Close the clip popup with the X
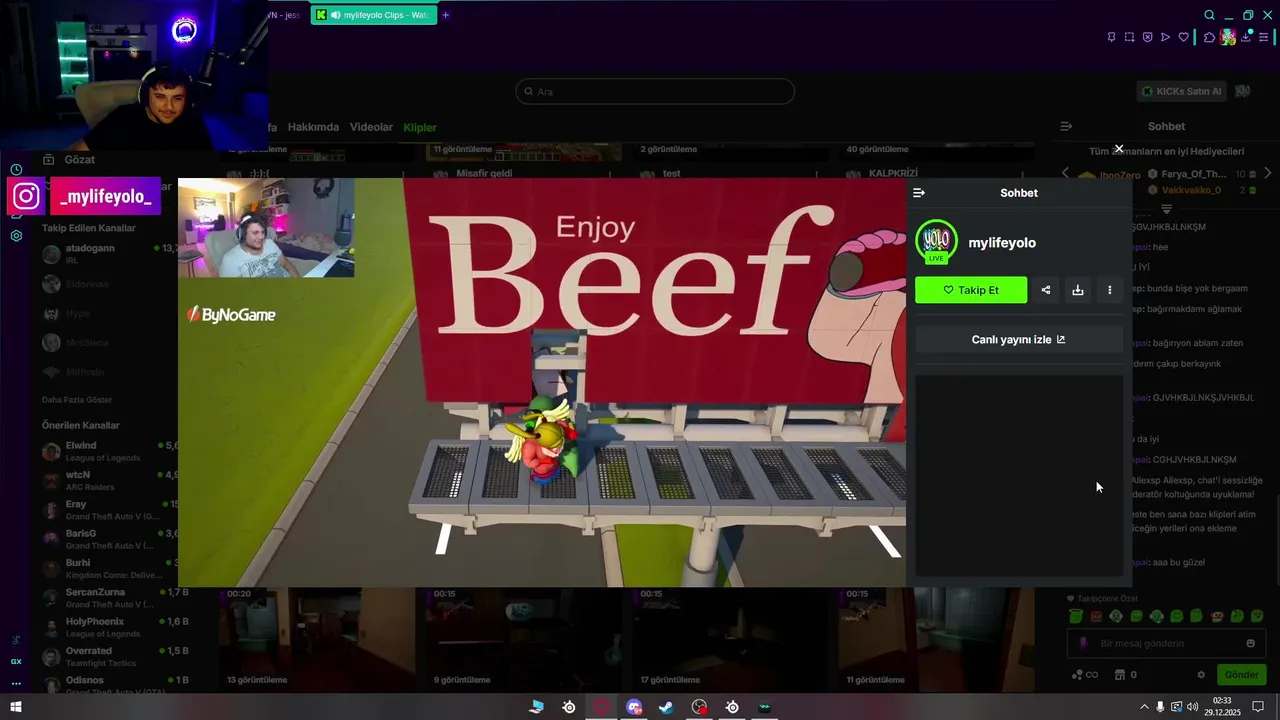 point(1119,149)
